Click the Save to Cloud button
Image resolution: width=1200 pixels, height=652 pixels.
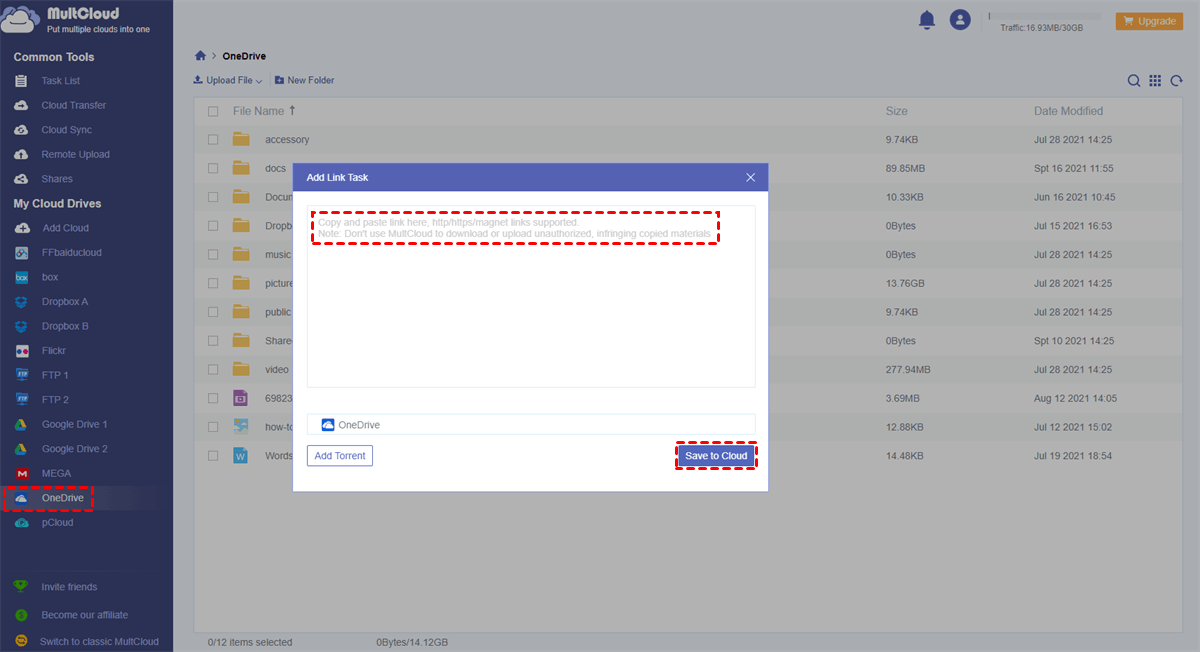(x=716, y=456)
